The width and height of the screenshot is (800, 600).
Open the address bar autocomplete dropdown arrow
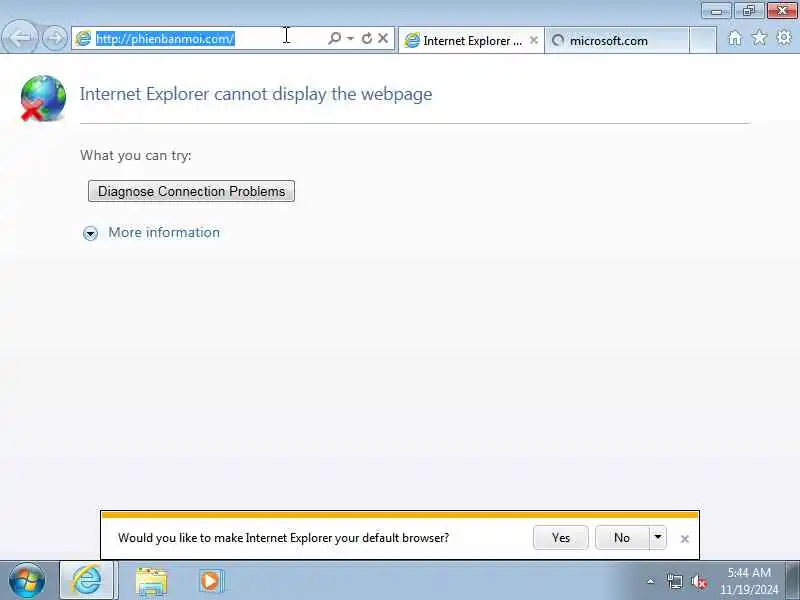[350, 38]
